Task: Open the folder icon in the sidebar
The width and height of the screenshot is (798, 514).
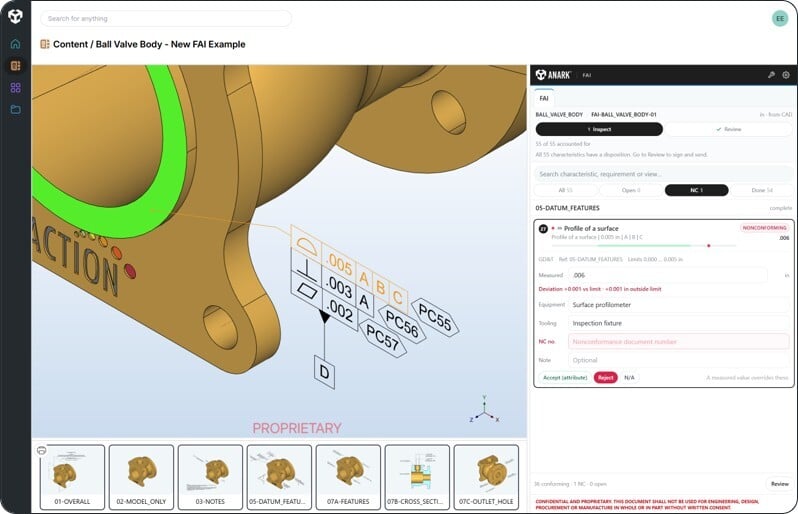Action: point(15,109)
